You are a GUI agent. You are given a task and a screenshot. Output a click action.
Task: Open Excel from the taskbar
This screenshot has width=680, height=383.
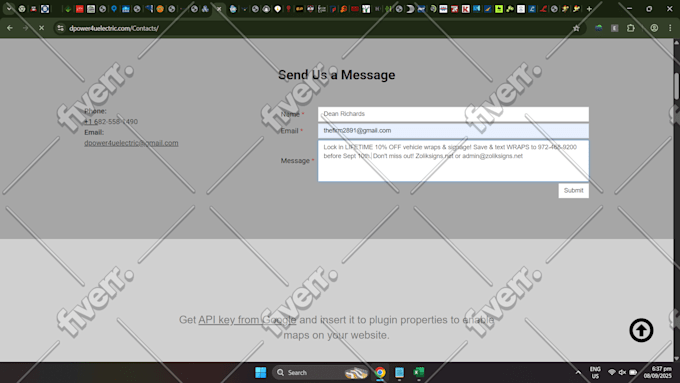(x=418, y=372)
